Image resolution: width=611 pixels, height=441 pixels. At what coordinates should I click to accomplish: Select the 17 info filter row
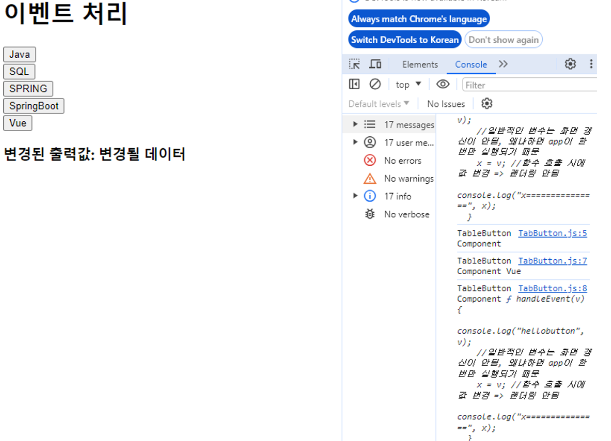390,196
